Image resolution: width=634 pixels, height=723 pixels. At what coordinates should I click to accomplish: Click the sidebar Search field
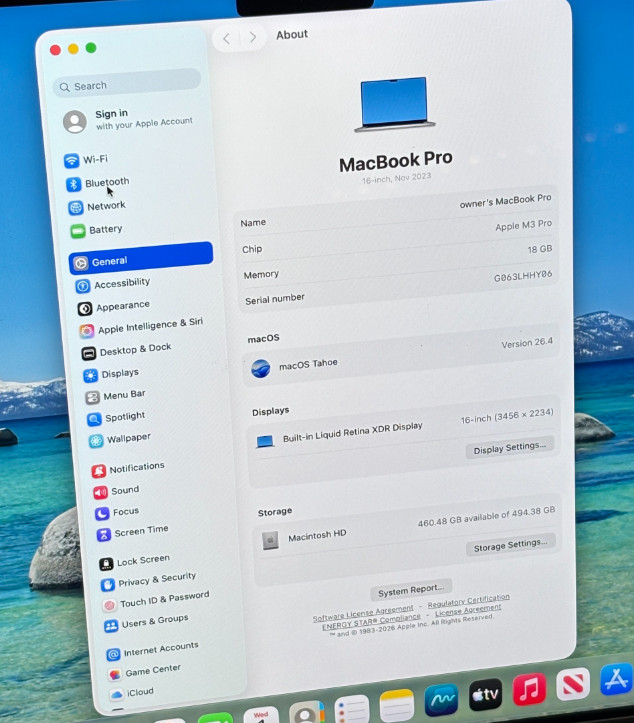pos(127,83)
